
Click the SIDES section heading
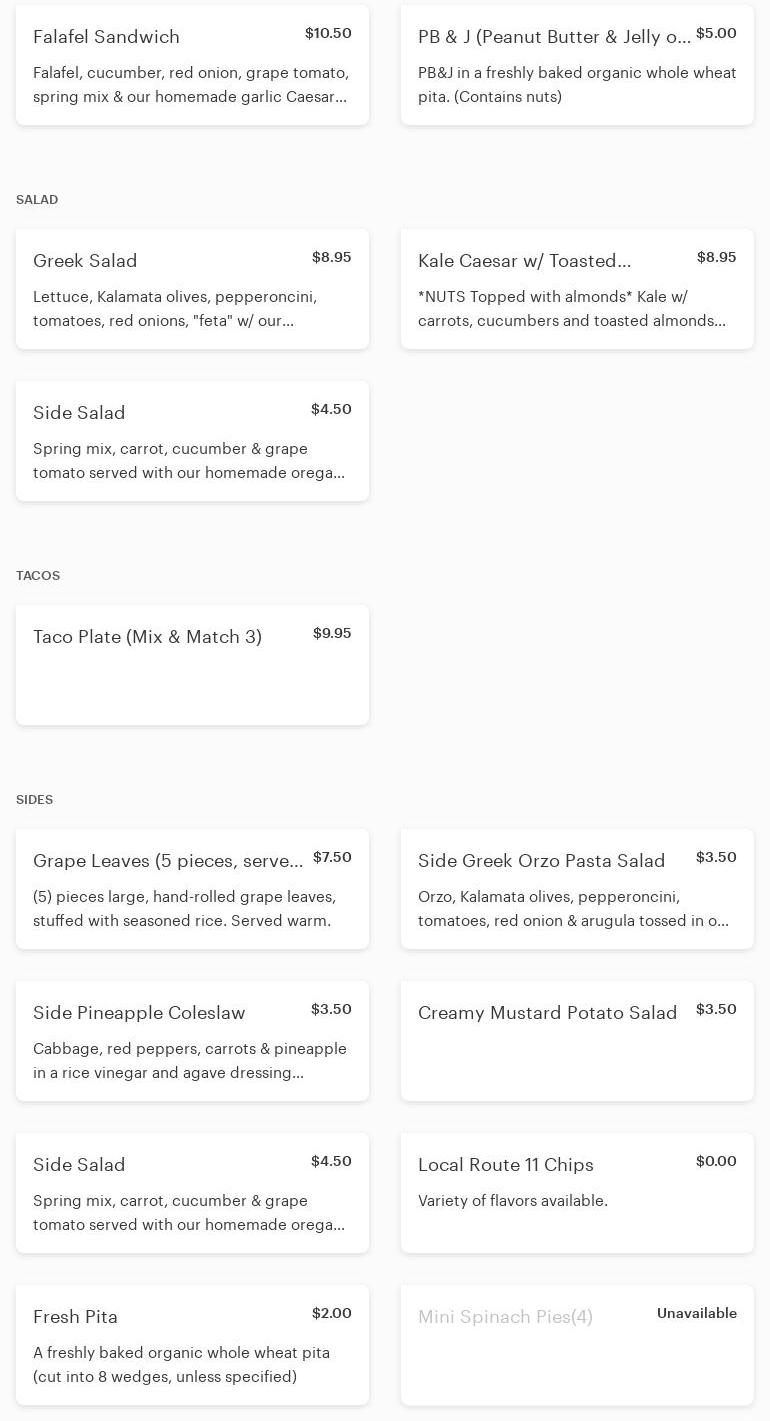pos(35,800)
